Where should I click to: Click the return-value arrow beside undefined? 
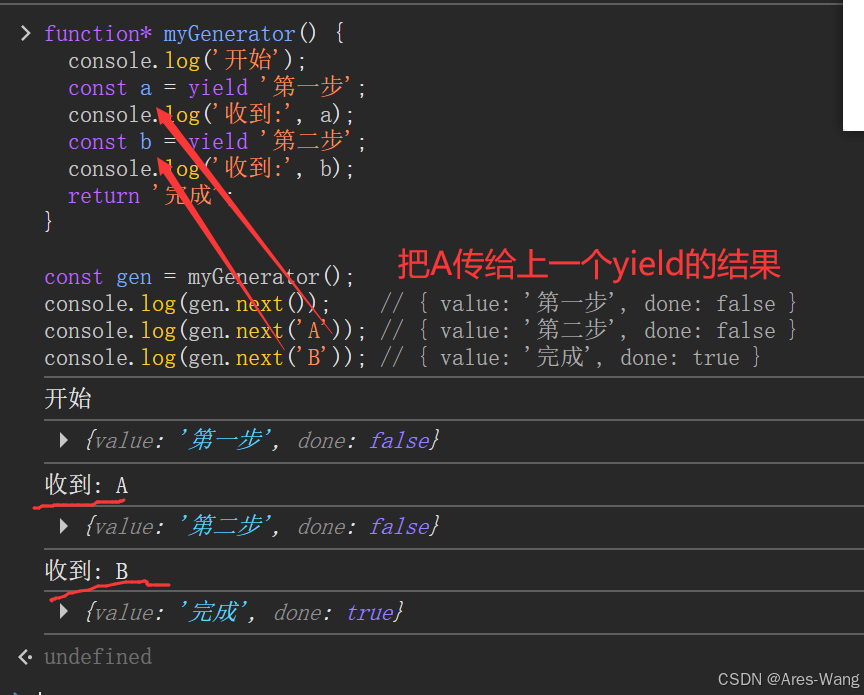25,656
